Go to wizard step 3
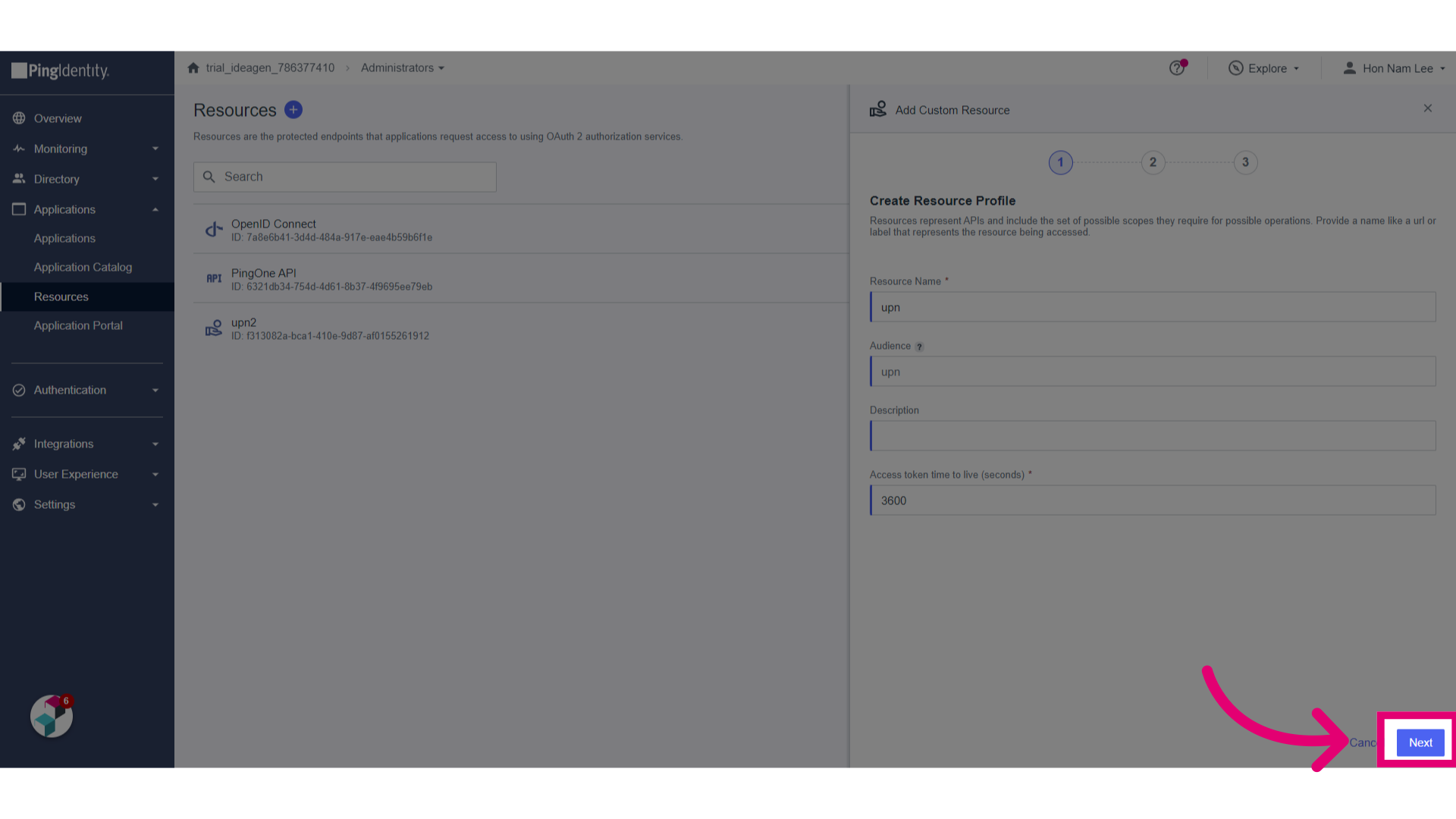Viewport: 1456px width, 819px height. click(1246, 162)
